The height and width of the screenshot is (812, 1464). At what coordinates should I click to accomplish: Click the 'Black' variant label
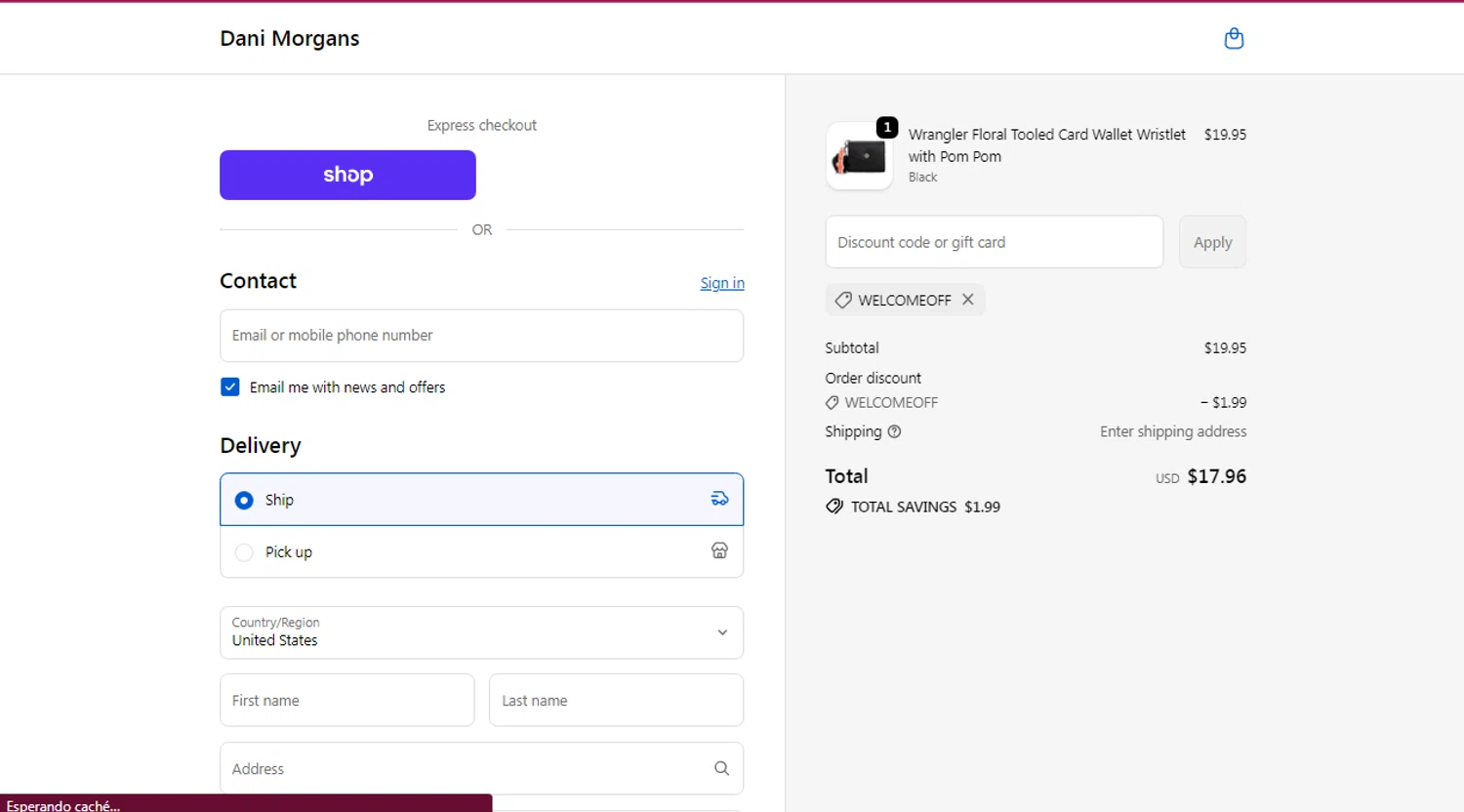click(x=922, y=177)
